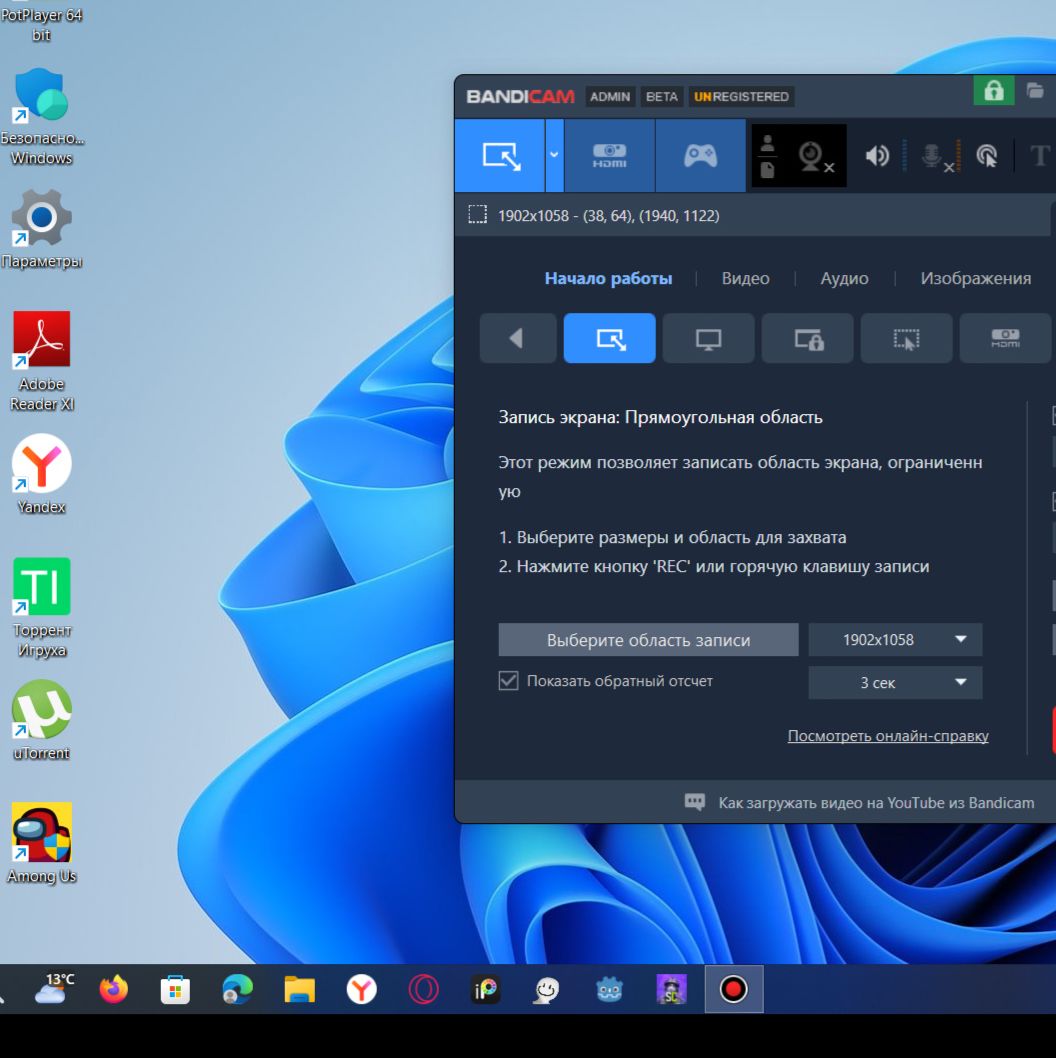Switch to HDMI device recording mode
Image resolution: width=1056 pixels, height=1058 pixels.
click(x=609, y=156)
